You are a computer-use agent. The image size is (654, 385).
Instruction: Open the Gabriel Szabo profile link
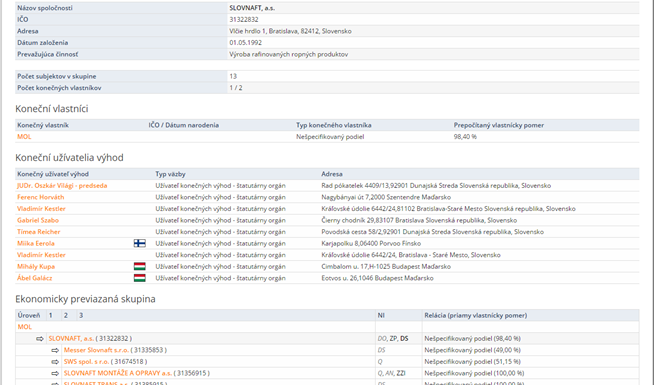[38, 220]
